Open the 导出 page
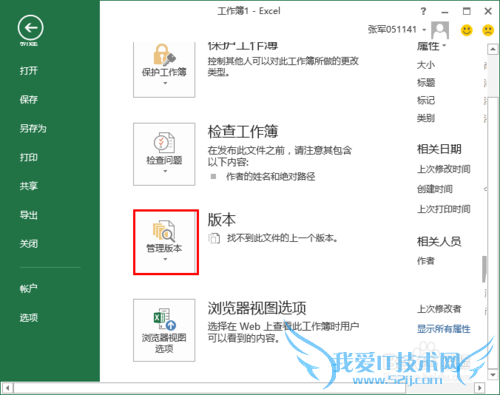The height and width of the screenshot is (395, 500). [x=29, y=215]
